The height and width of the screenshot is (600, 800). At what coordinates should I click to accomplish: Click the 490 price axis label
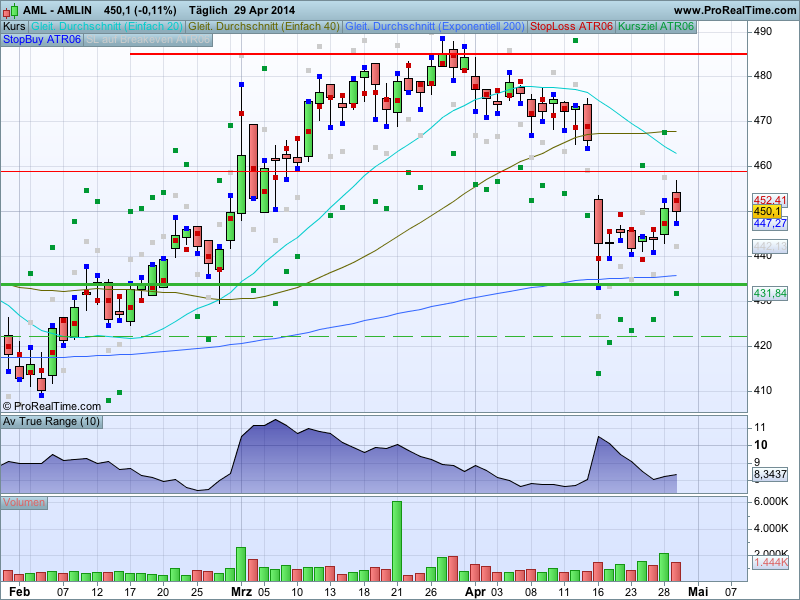762,31
